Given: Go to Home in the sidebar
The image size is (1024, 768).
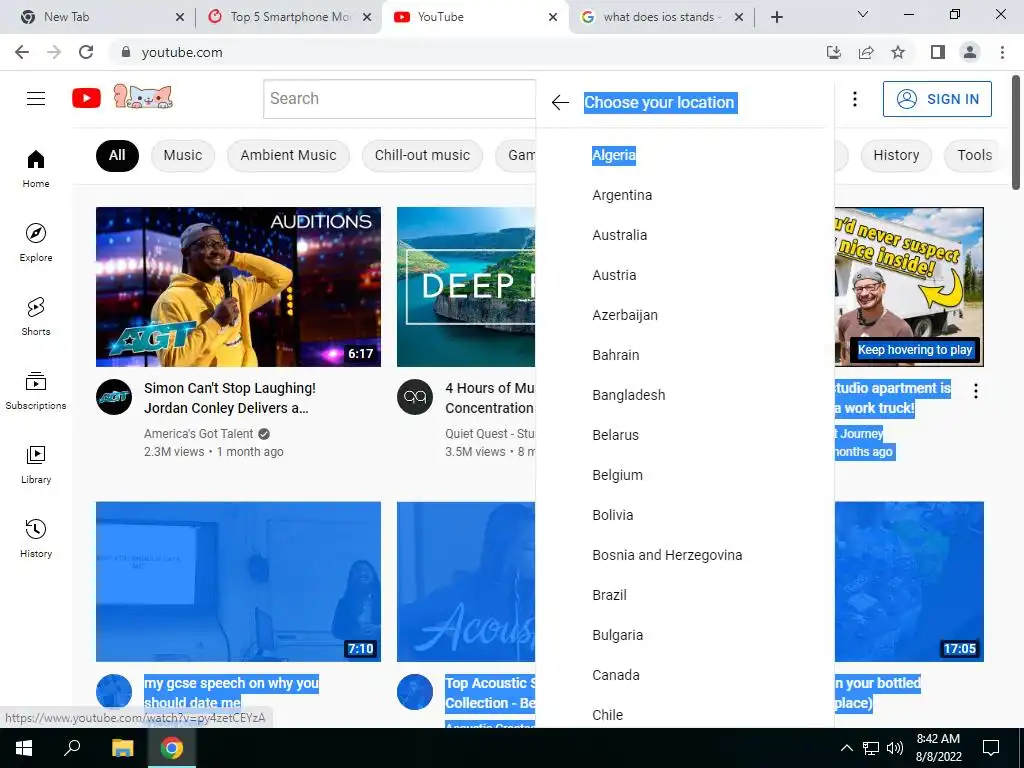Looking at the screenshot, I should pos(36,168).
